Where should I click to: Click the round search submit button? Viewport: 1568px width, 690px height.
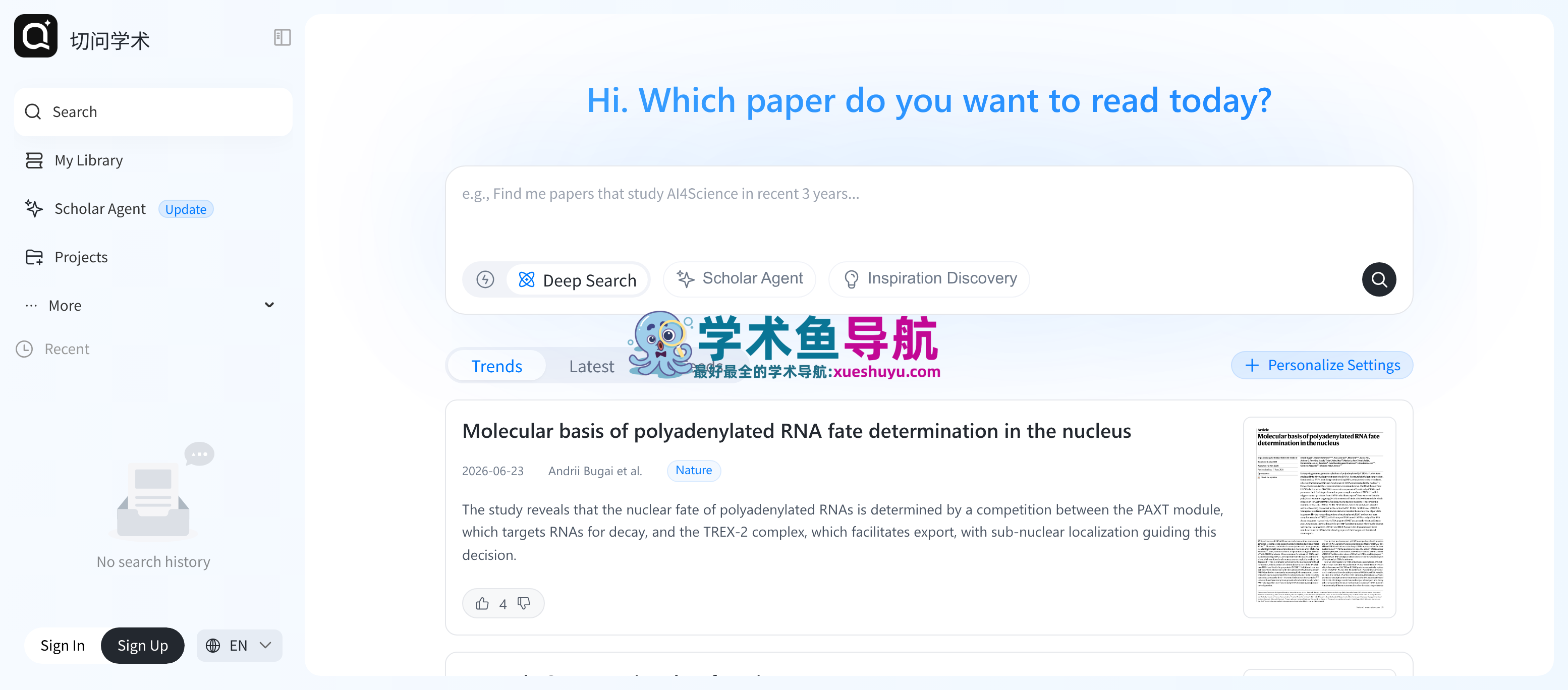pos(1379,279)
